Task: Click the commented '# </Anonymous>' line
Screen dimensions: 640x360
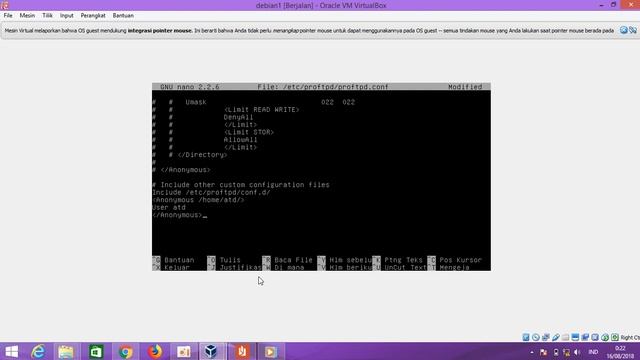Action: pos(182,170)
